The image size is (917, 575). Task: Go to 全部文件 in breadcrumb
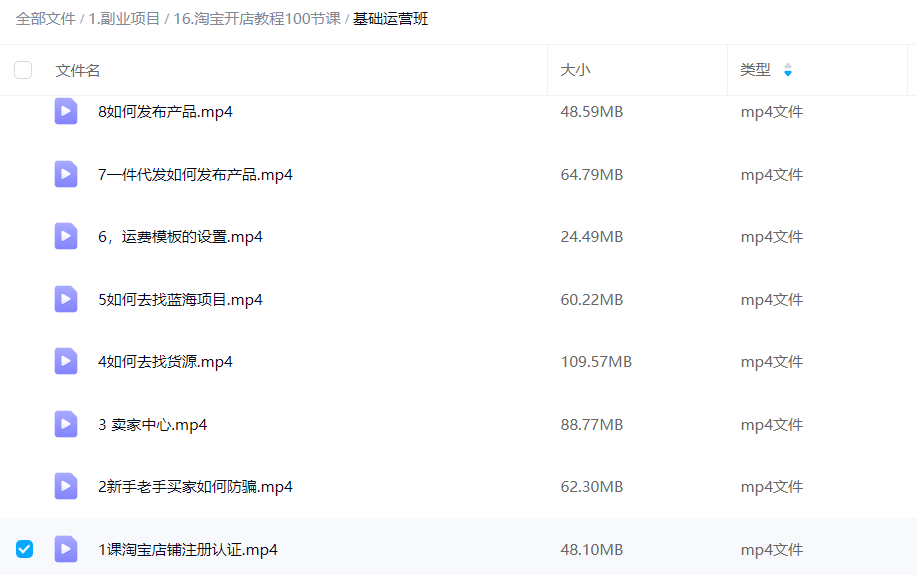click(x=45, y=18)
